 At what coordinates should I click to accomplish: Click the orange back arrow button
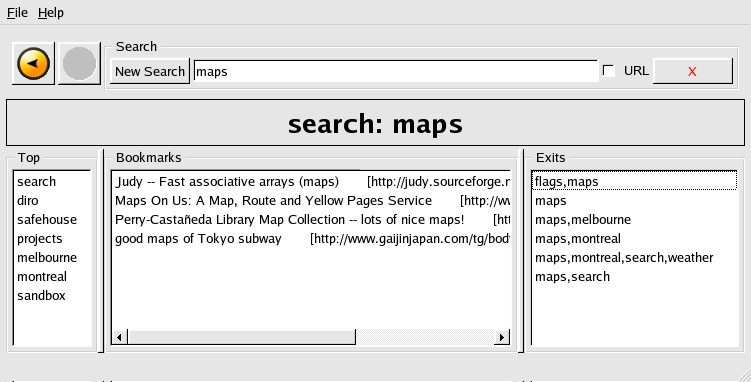(x=34, y=63)
